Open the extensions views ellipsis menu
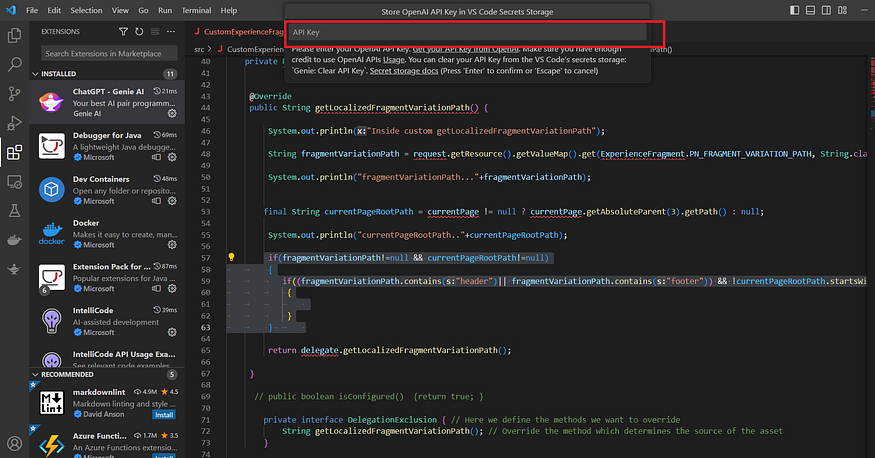Screen dimensions: 875x458 171,32
